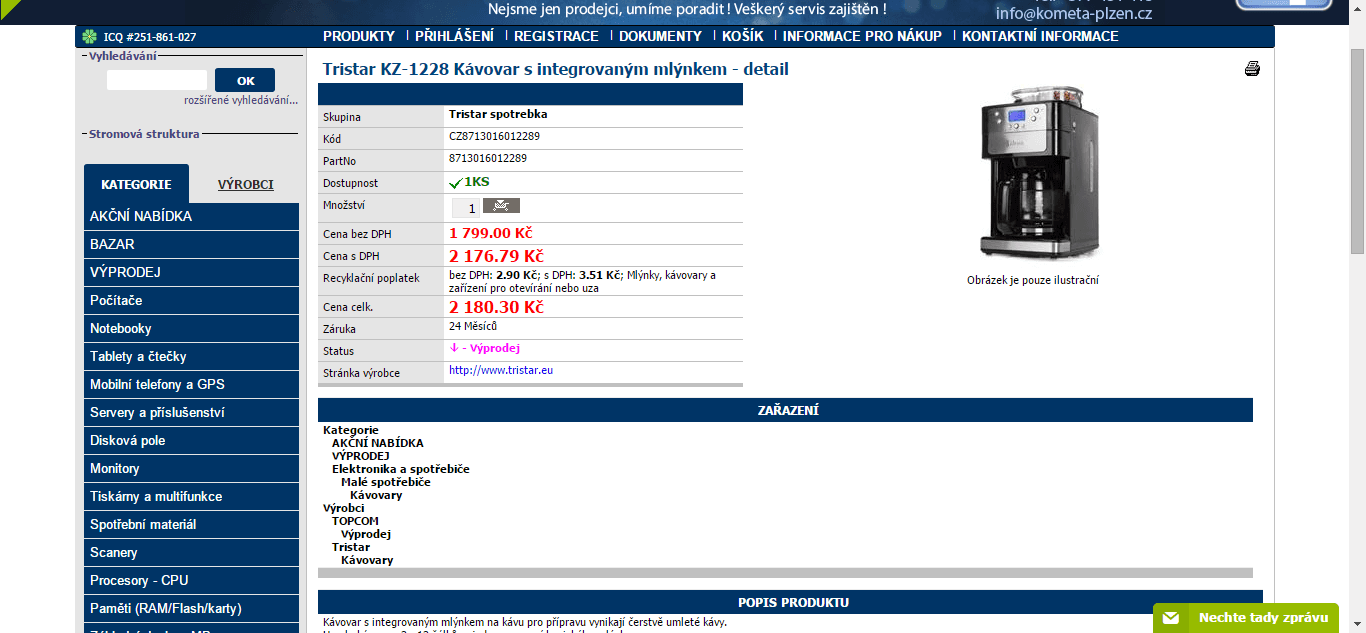Click the Tristar spotrebka group value
This screenshot has height=633, width=1366.
tap(498, 114)
